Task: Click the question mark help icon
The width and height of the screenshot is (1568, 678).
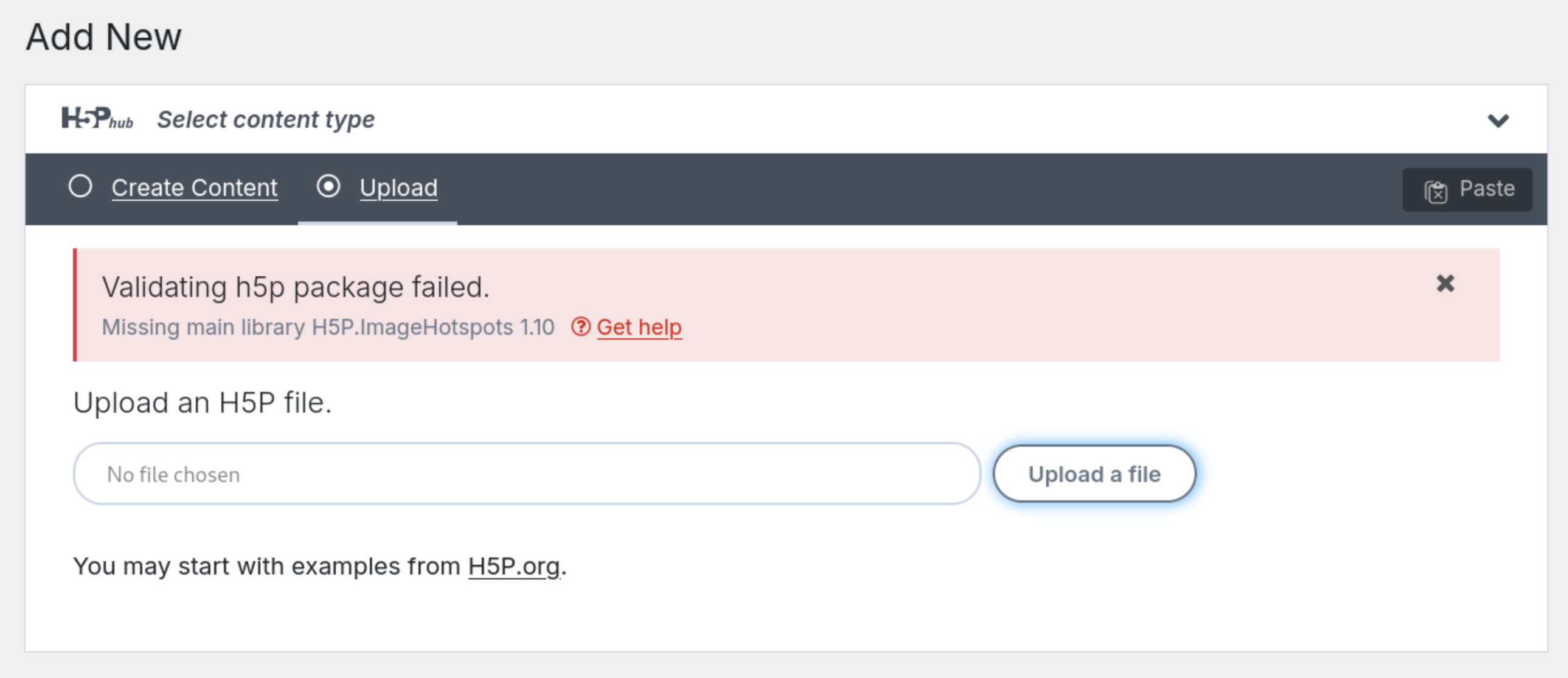Action: click(x=581, y=327)
